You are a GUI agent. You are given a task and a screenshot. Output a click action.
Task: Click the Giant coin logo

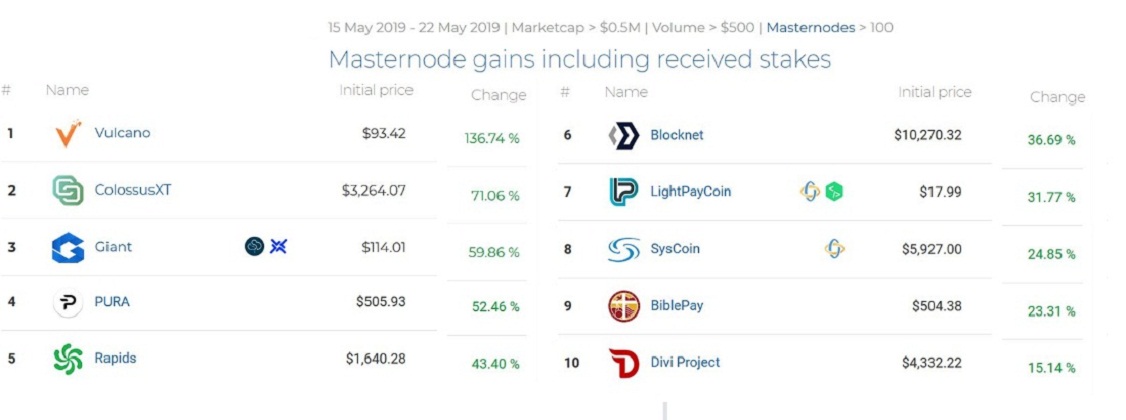point(68,247)
